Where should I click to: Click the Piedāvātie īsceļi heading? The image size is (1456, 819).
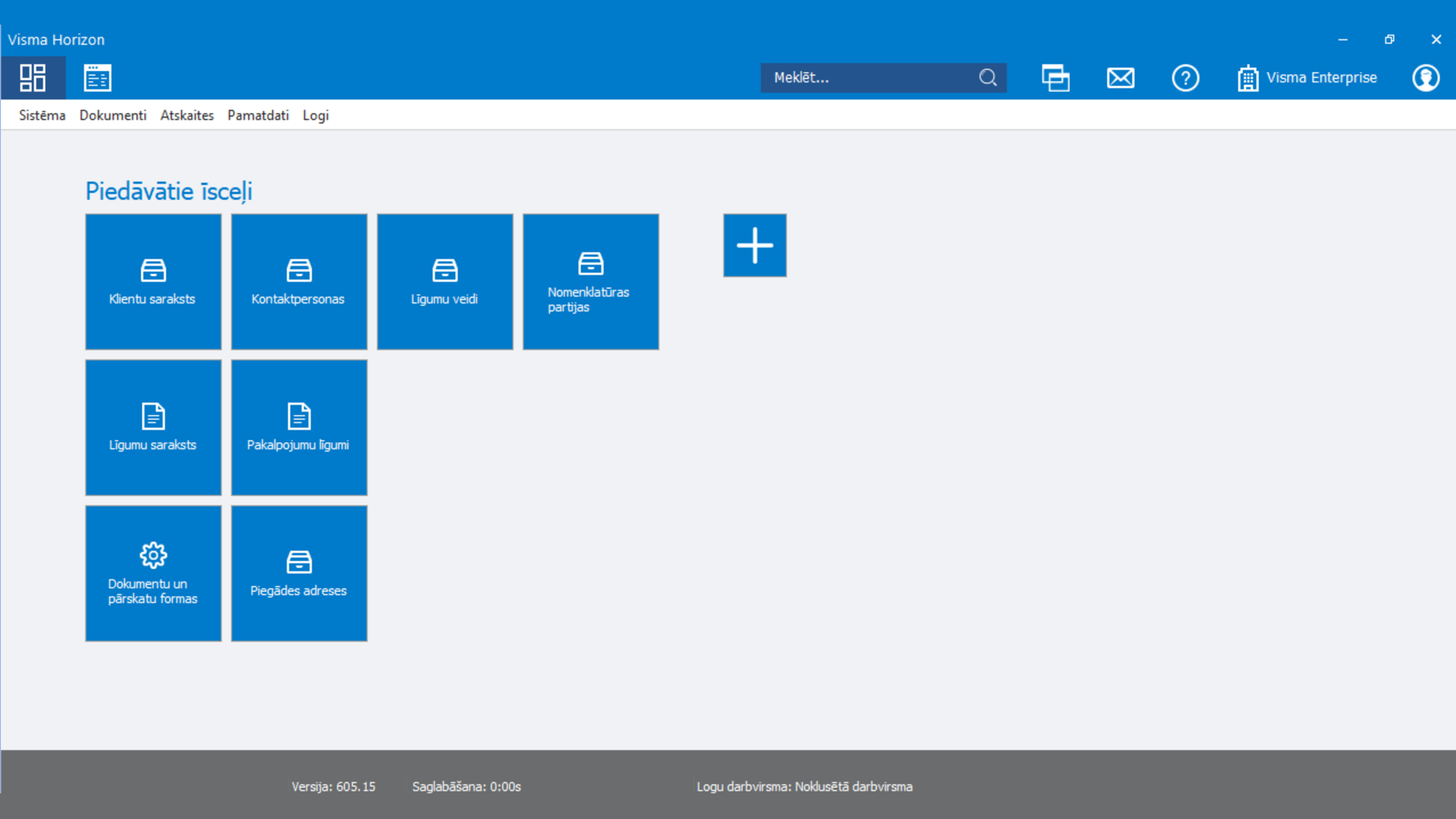(168, 191)
